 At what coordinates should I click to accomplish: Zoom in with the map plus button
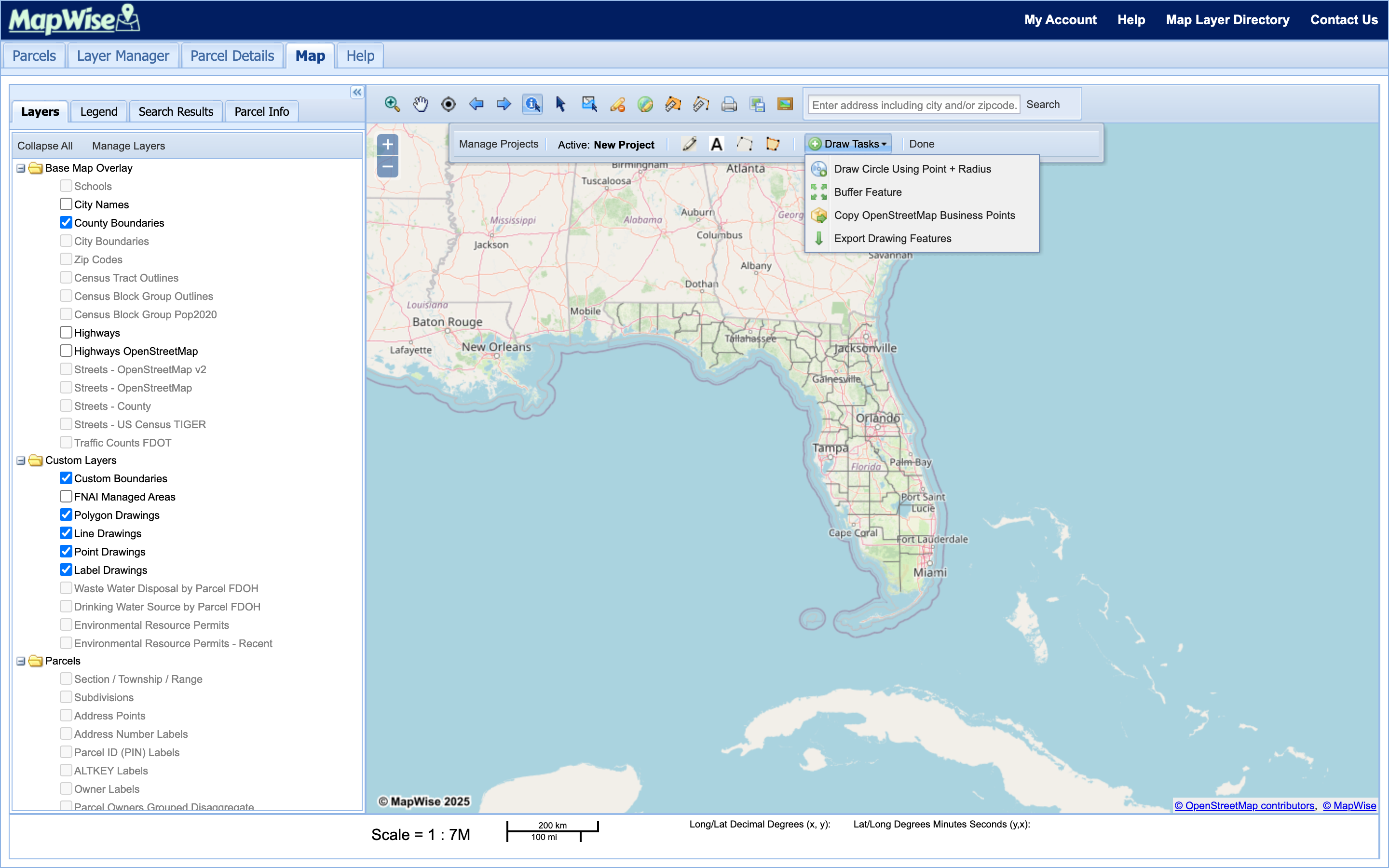tap(388, 144)
